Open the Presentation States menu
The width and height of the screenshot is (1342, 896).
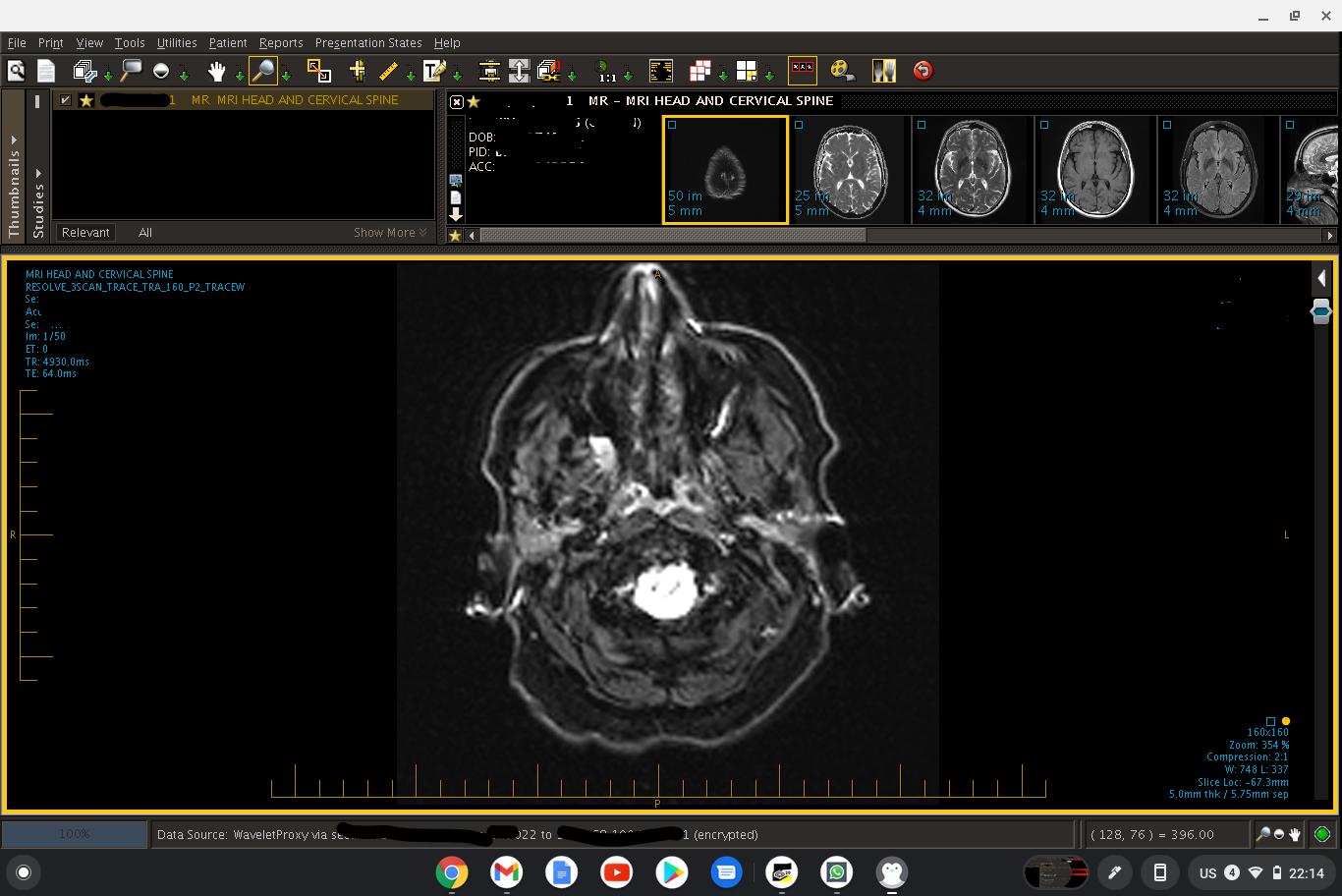click(x=368, y=43)
